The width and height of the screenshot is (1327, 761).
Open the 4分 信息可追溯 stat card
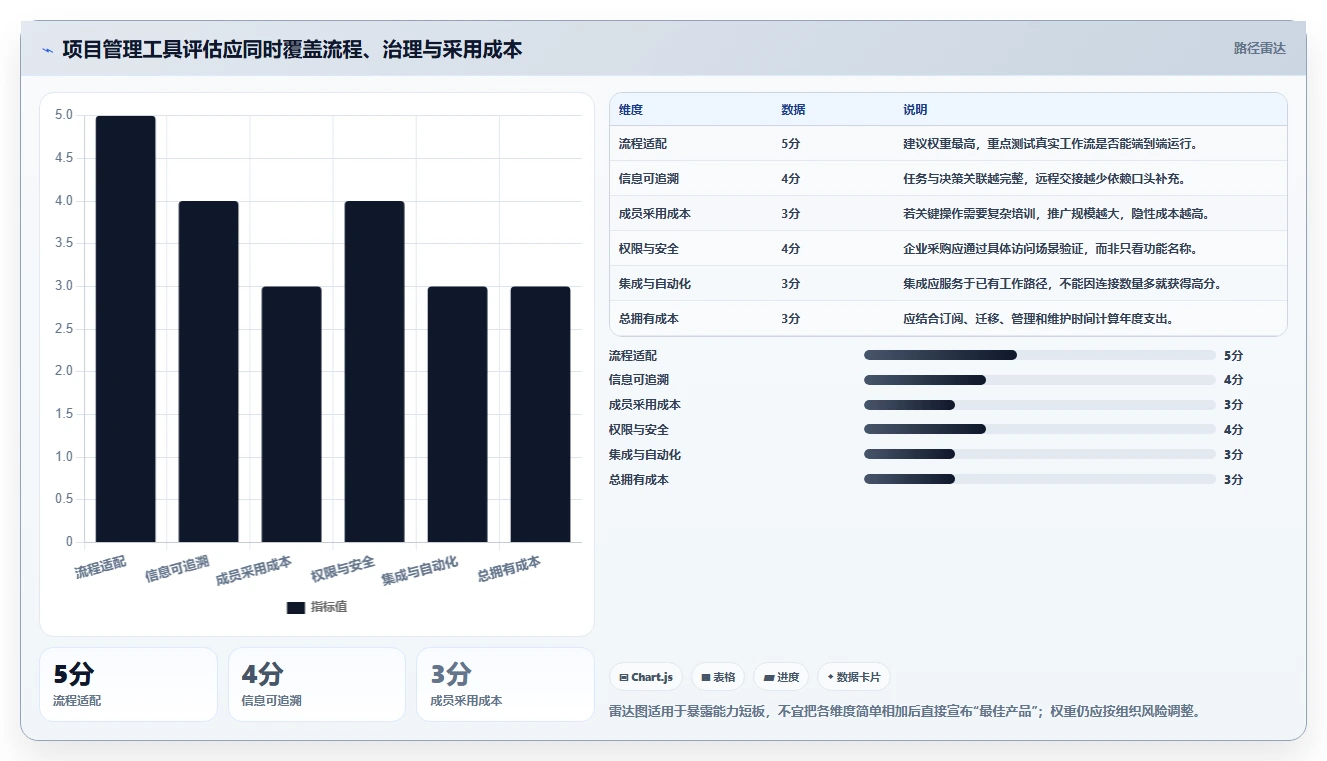coord(317,684)
